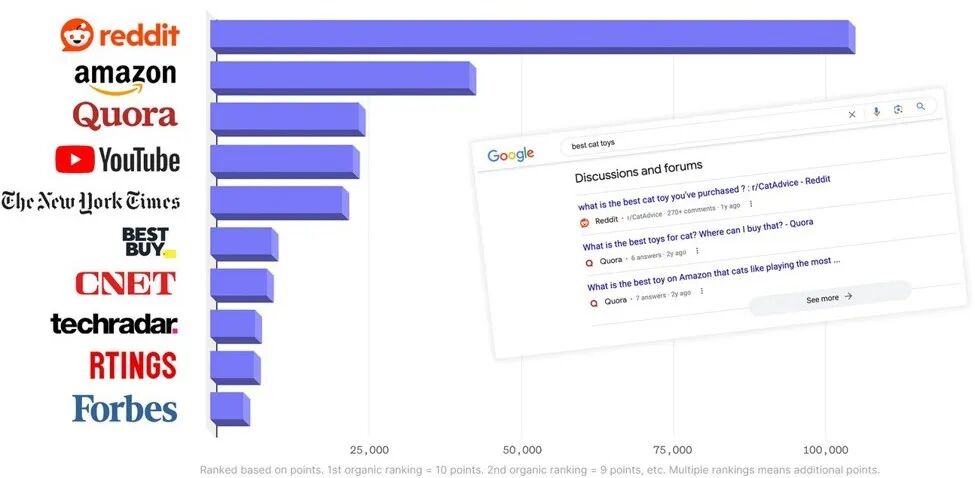Open three-dot menu beside the Reddit result
975x478 pixels.
click(751, 205)
